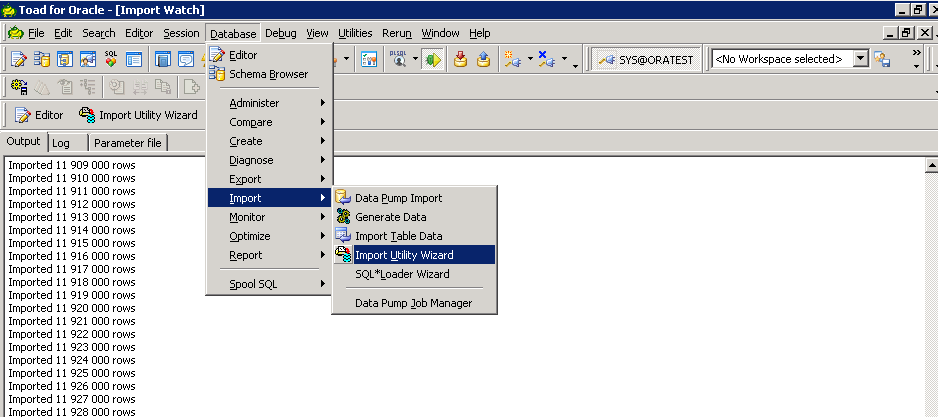
Task: Click the new connection plug icon
Action: 514,59
